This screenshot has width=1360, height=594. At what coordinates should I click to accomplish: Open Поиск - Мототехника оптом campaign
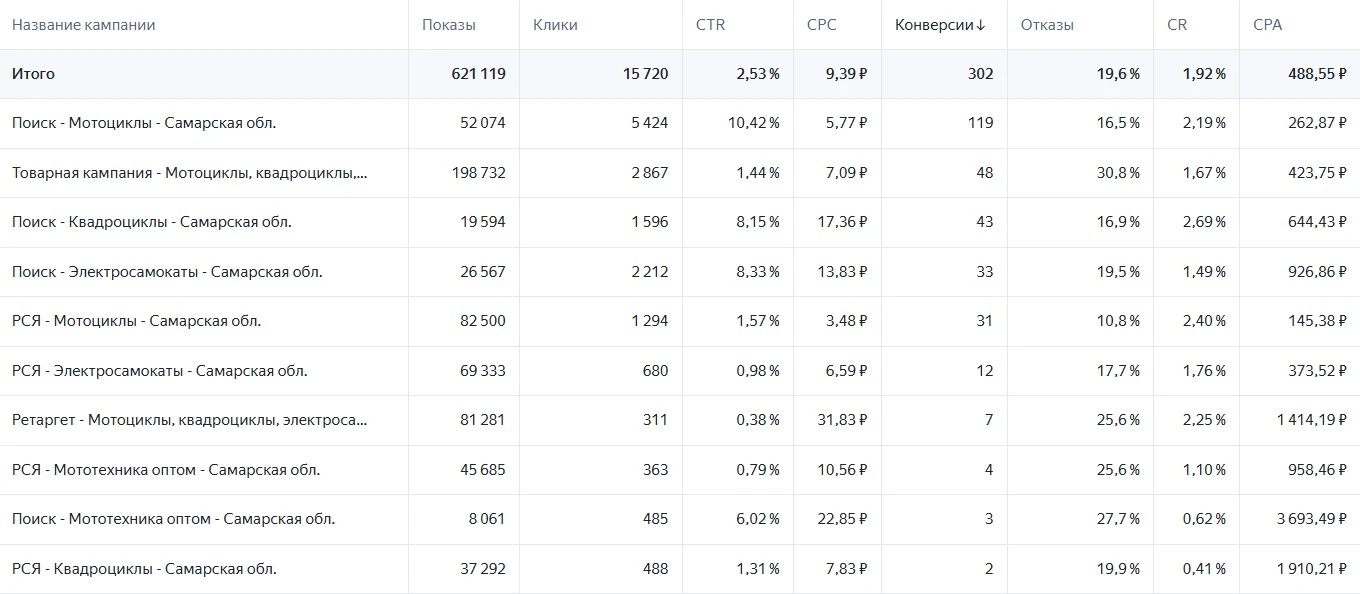[174, 519]
